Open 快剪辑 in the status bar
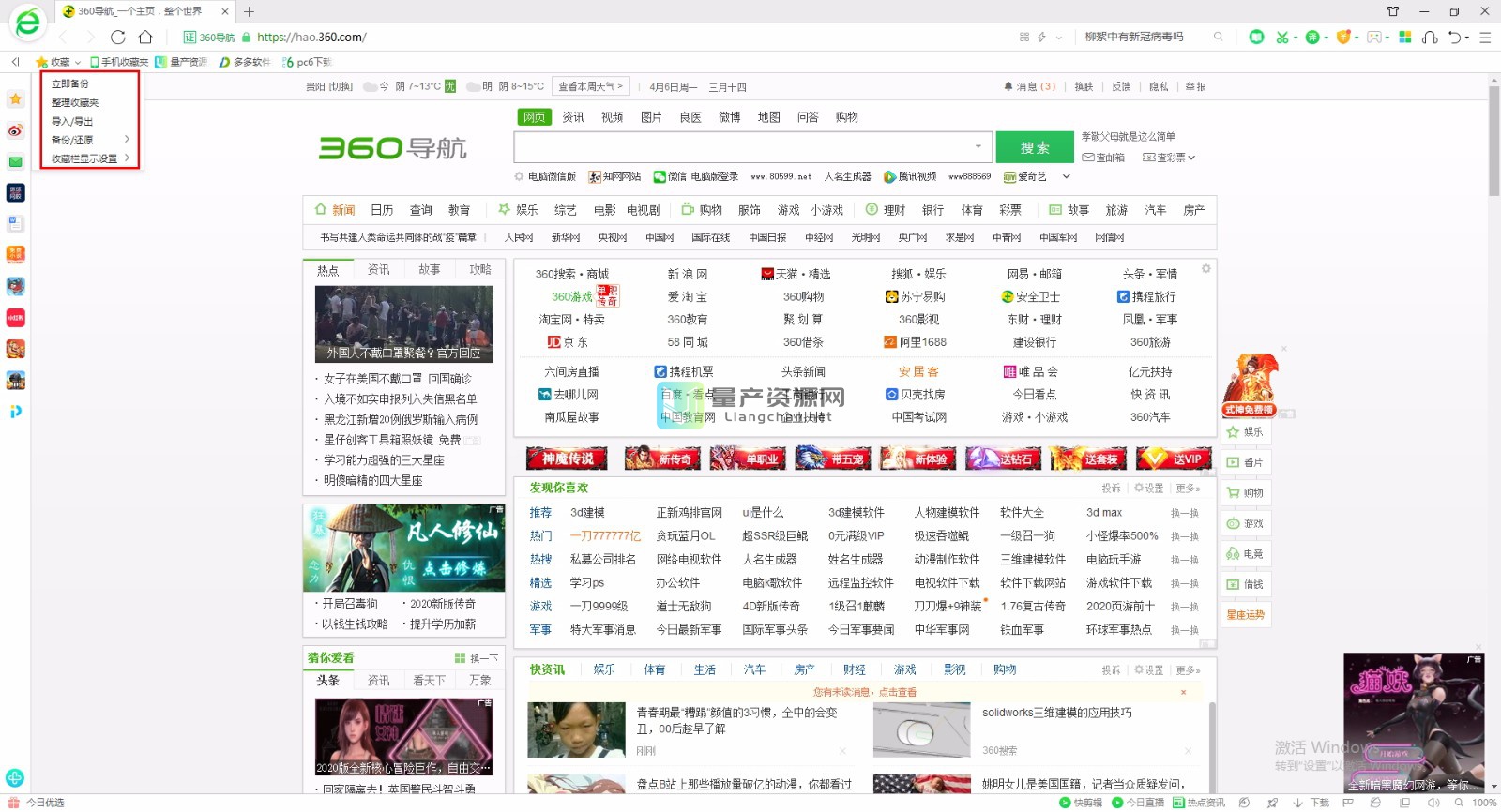Screen dimensions: 1501x812 pyautogui.click(x=1081, y=803)
